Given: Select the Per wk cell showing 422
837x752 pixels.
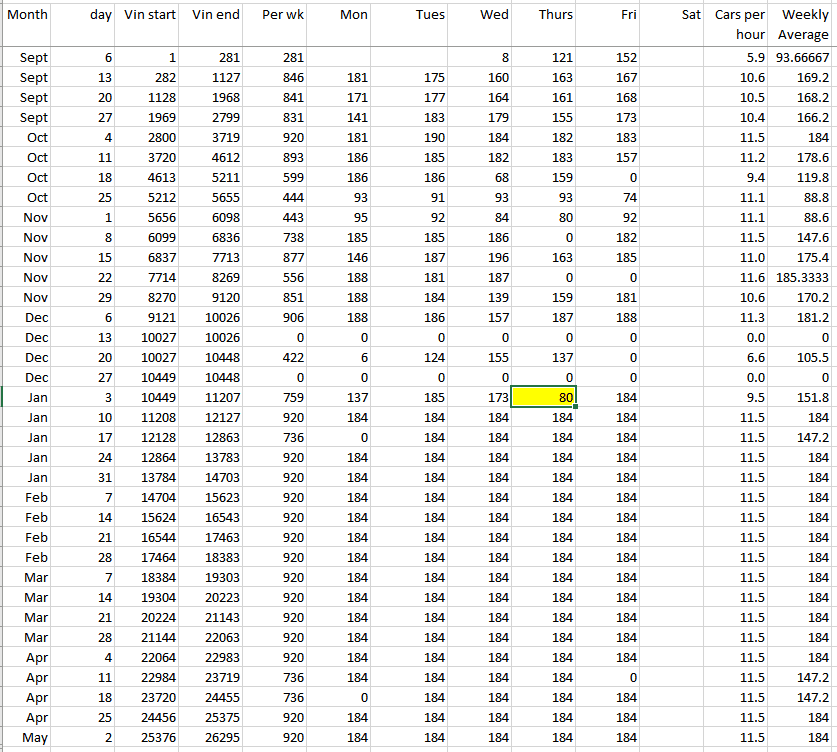Looking at the screenshot, I should tap(280, 357).
